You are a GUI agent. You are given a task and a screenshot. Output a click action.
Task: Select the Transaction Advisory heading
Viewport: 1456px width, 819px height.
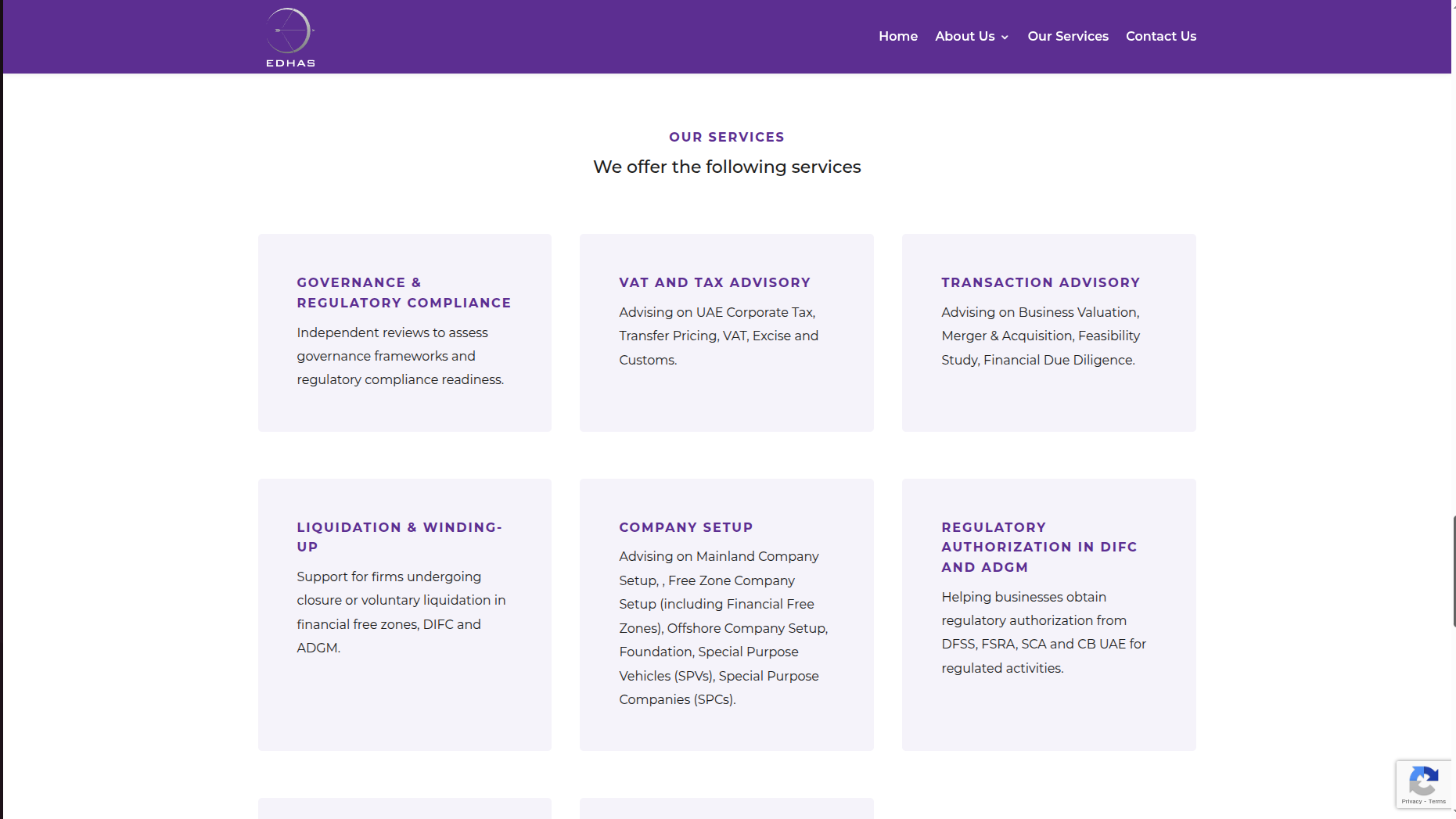(1041, 282)
